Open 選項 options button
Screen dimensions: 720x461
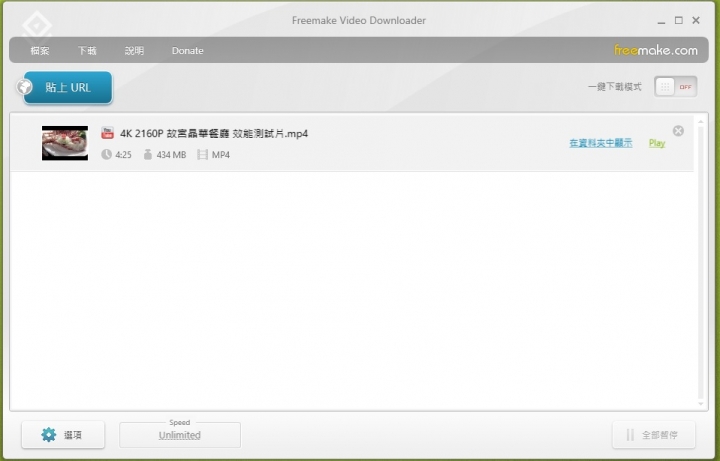point(63,434)
